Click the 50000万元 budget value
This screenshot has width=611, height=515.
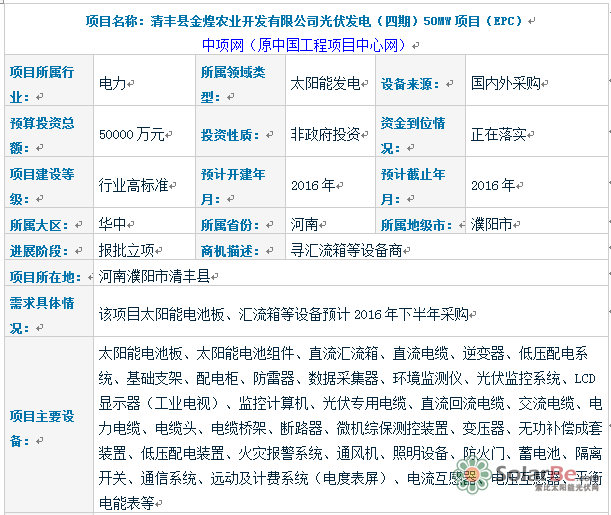pyautogui.click(x=133, y=134)
